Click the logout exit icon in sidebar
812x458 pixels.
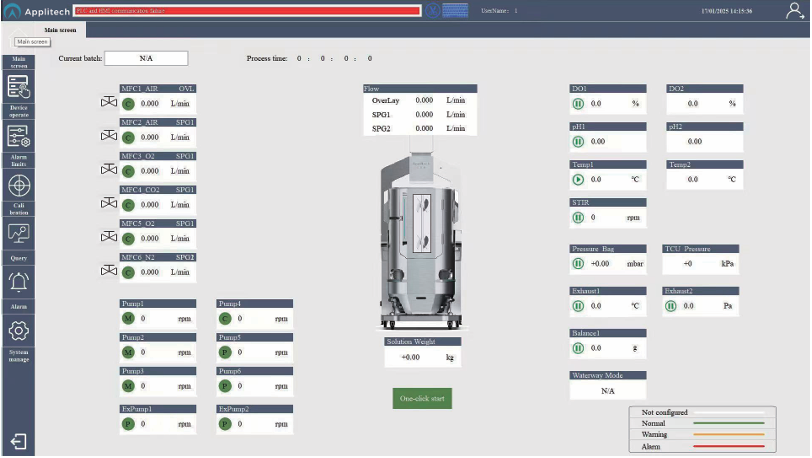click(x=19, y=442)
